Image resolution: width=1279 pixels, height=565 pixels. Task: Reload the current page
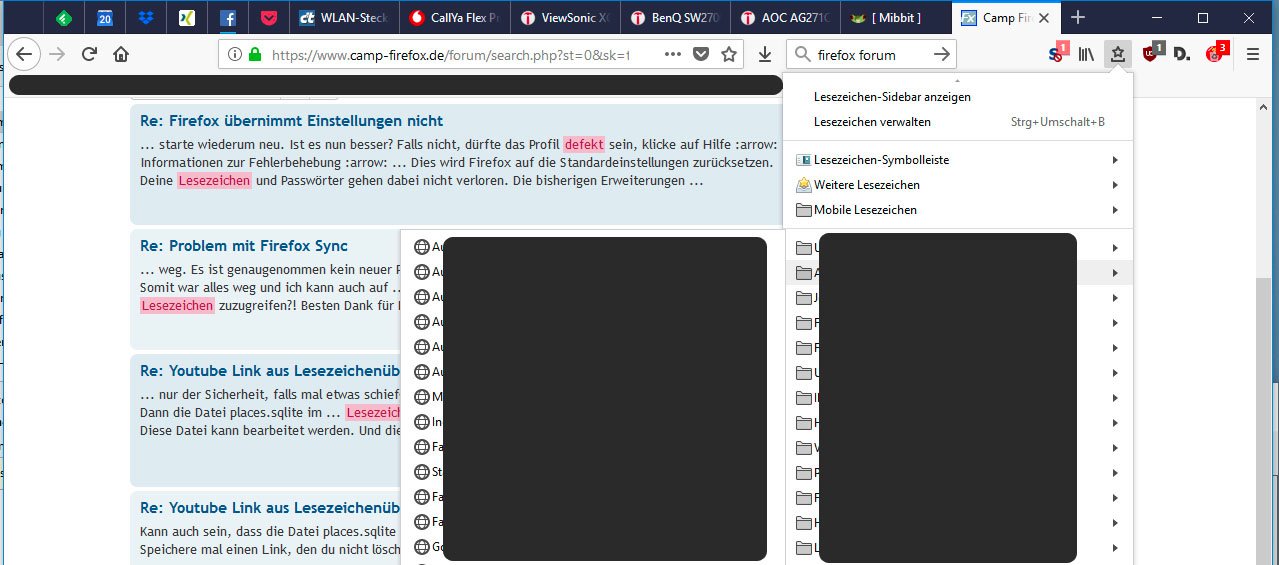(89, 55)
